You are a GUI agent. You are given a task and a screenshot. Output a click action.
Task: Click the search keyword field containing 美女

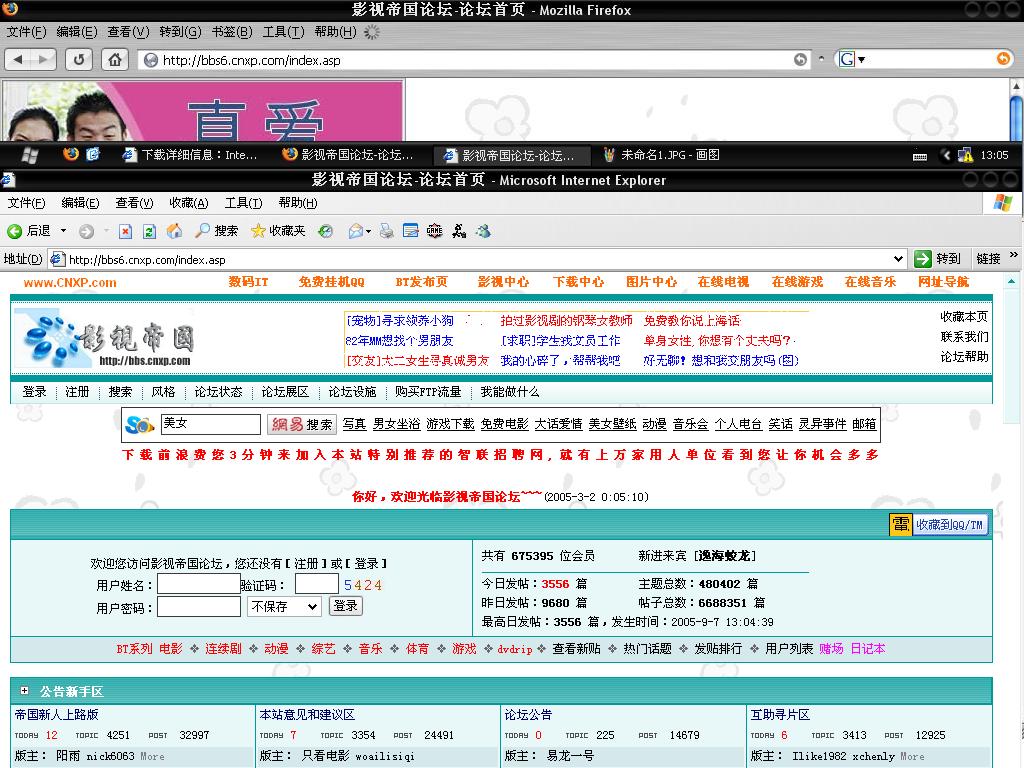coord(211,424)
